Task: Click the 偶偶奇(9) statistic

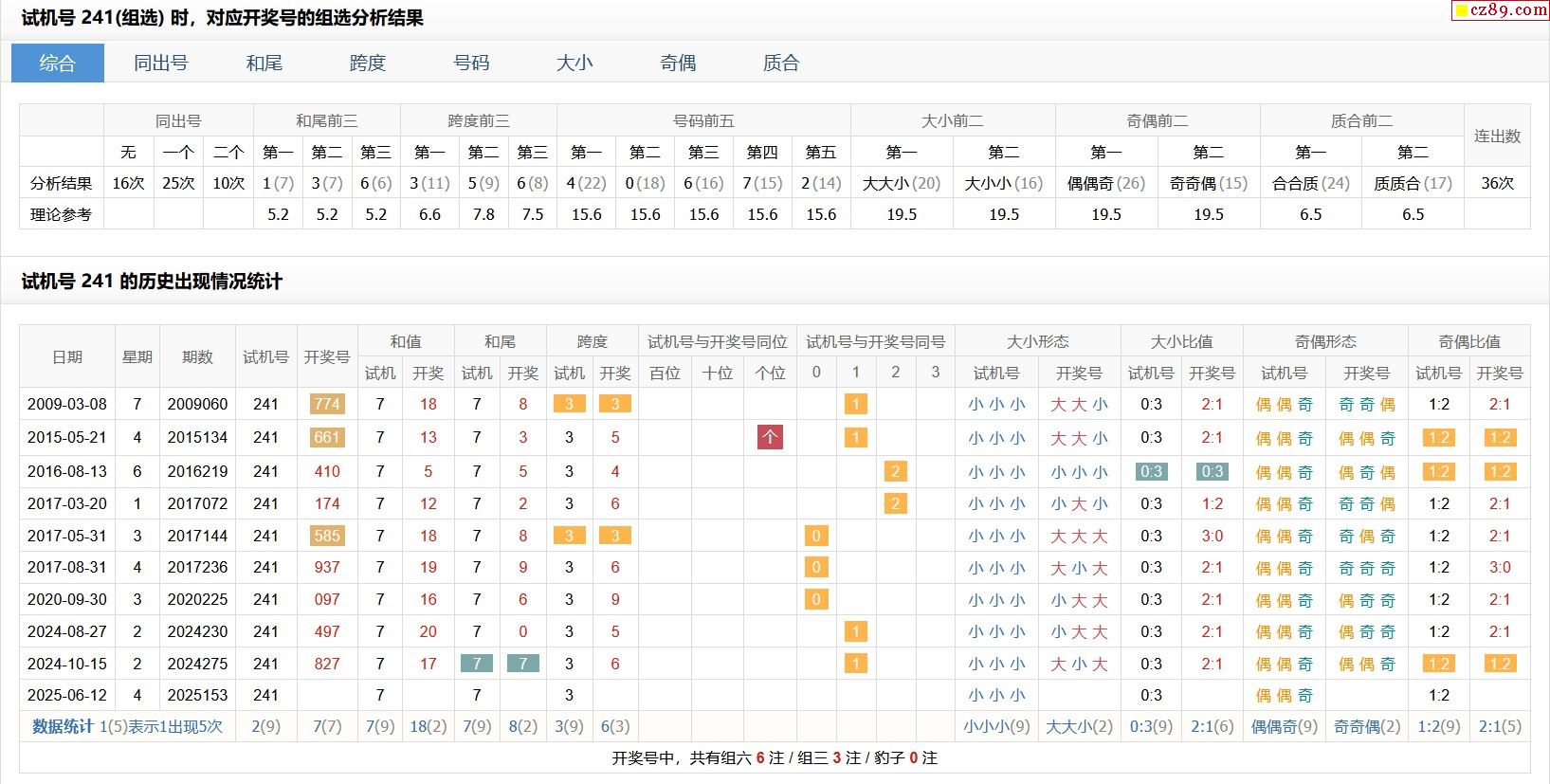Action: point(1285,726)
